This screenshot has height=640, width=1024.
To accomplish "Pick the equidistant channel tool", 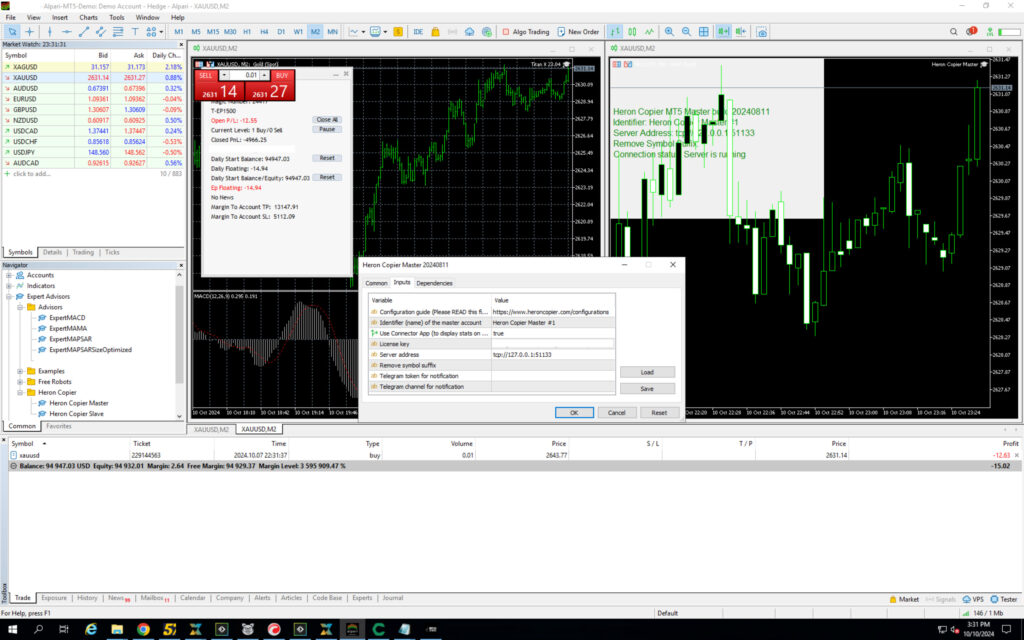I will point(101,31).
